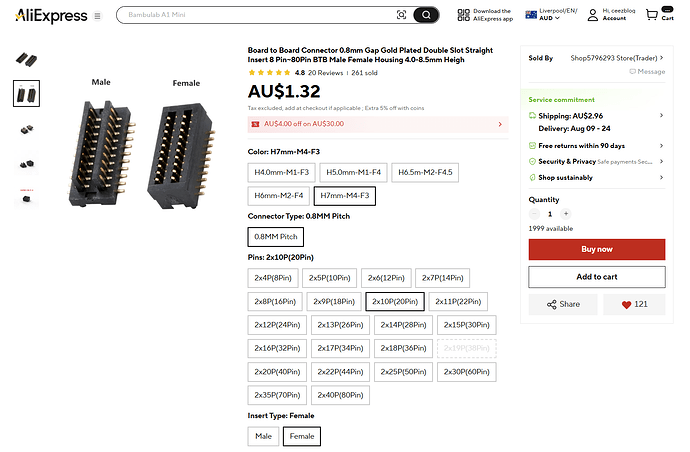Select the third product thumbnail
Viewport: 690px width, 452px height.
[x=26, y=129]
